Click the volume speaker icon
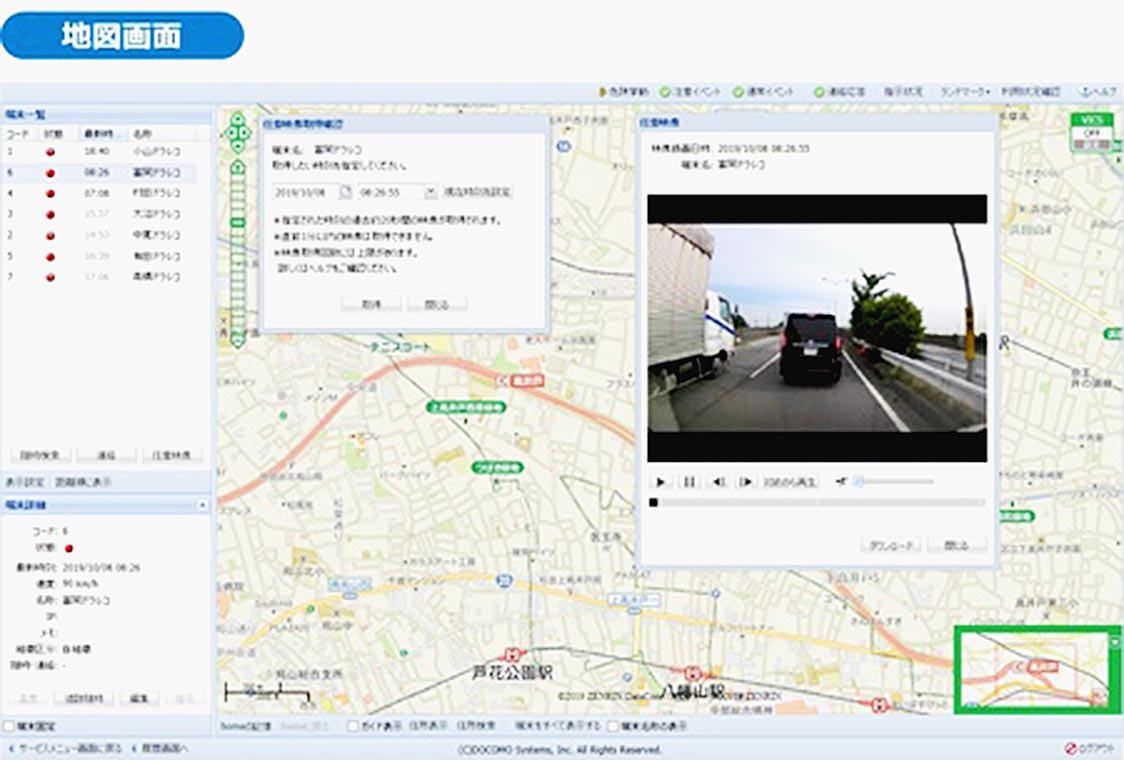Image resolution: width=1124 pixels, height=760 pixels. (x=841, y=481)
